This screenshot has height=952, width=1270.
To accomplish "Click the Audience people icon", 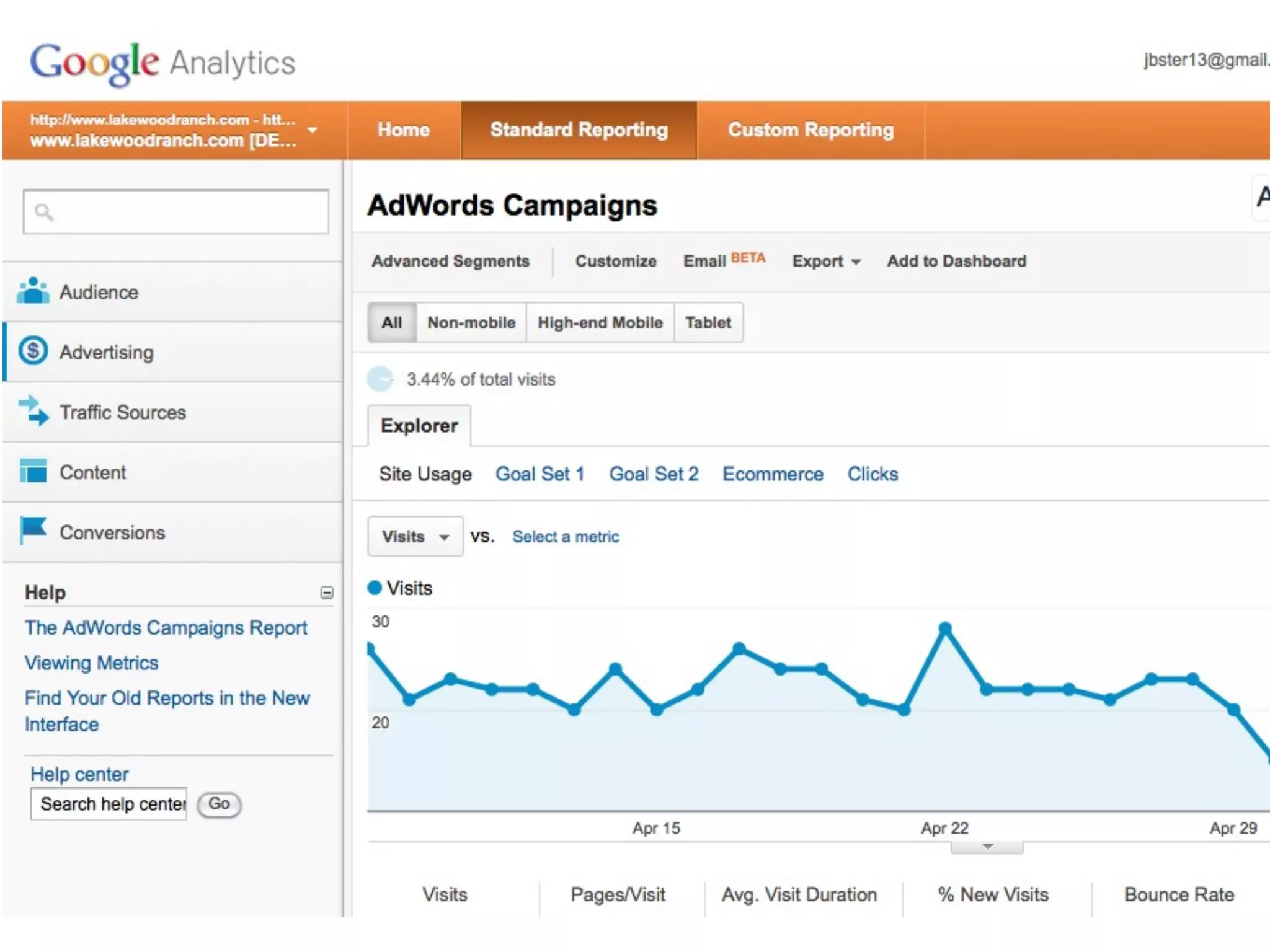I will click(x=33, y=291).
